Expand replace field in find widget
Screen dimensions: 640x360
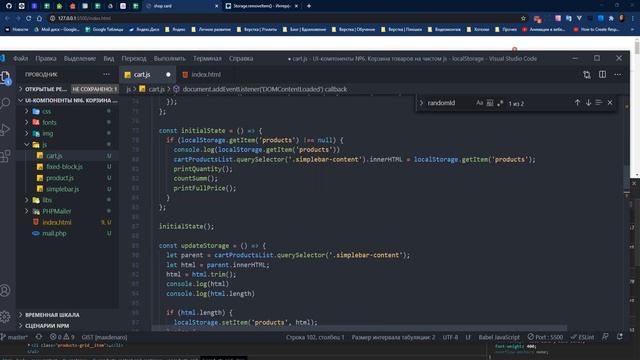click(x=421, y=103)
